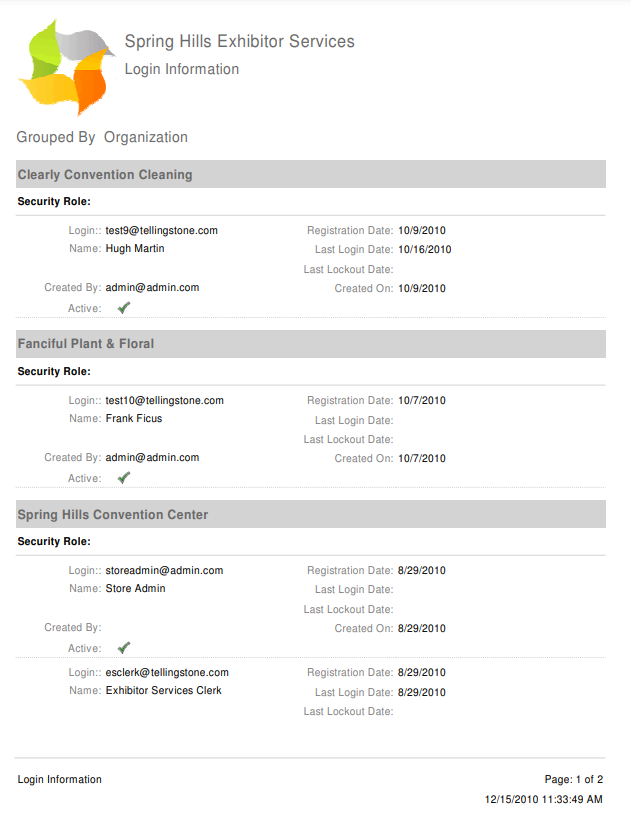Click the 10/16/2010 last login date
631x817 pixels.
[x=424, y=250]
